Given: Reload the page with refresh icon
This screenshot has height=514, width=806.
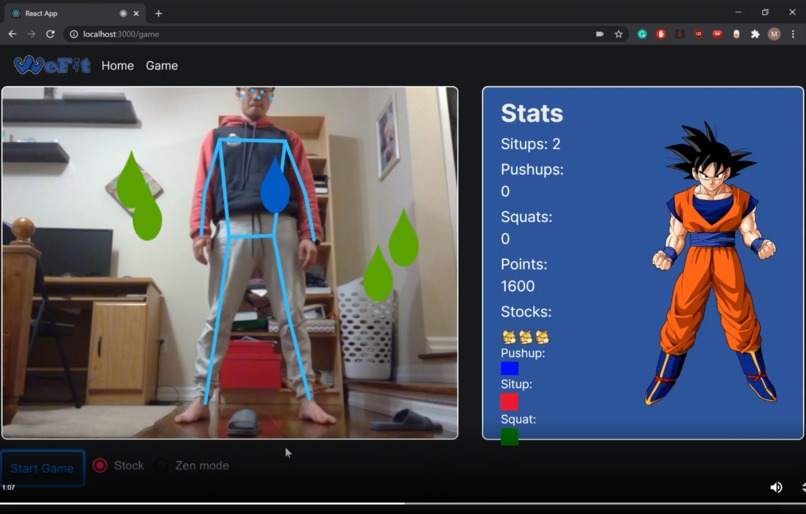Looking at the screenshot, I should [x=50, y=34].
